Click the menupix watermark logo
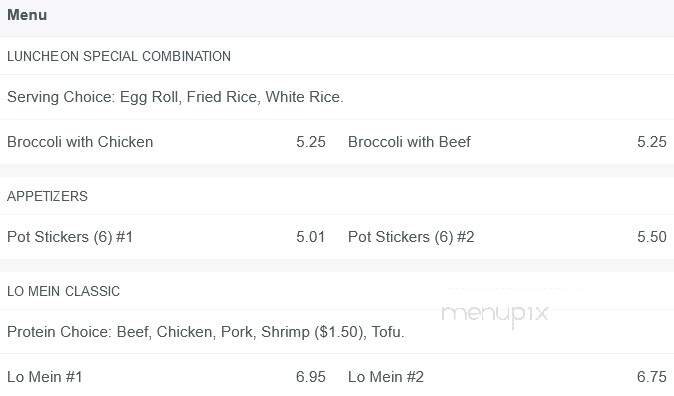Viewport: 674px width, 396px height. coord(495,314)
